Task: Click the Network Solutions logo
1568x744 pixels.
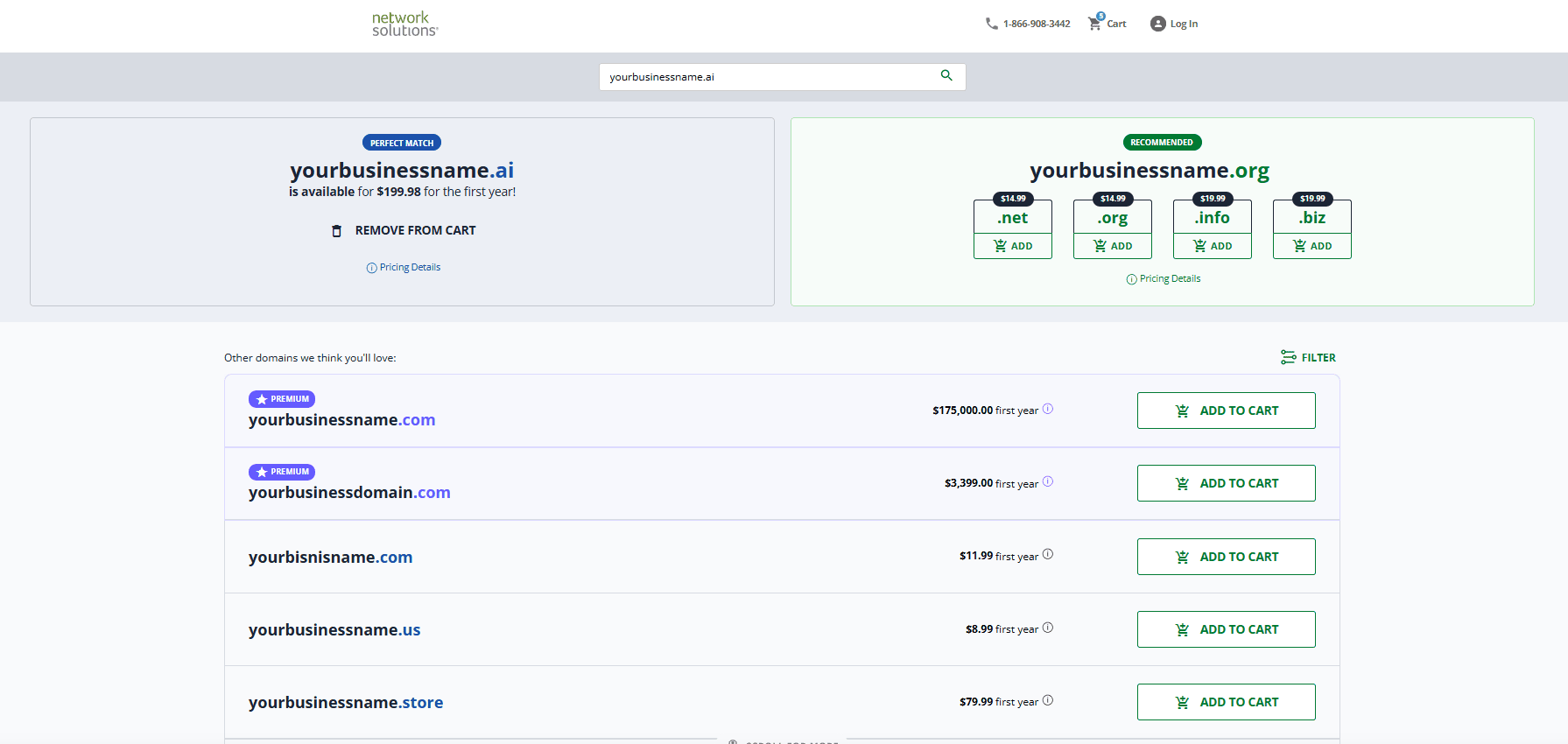Action: coord(404,24)
